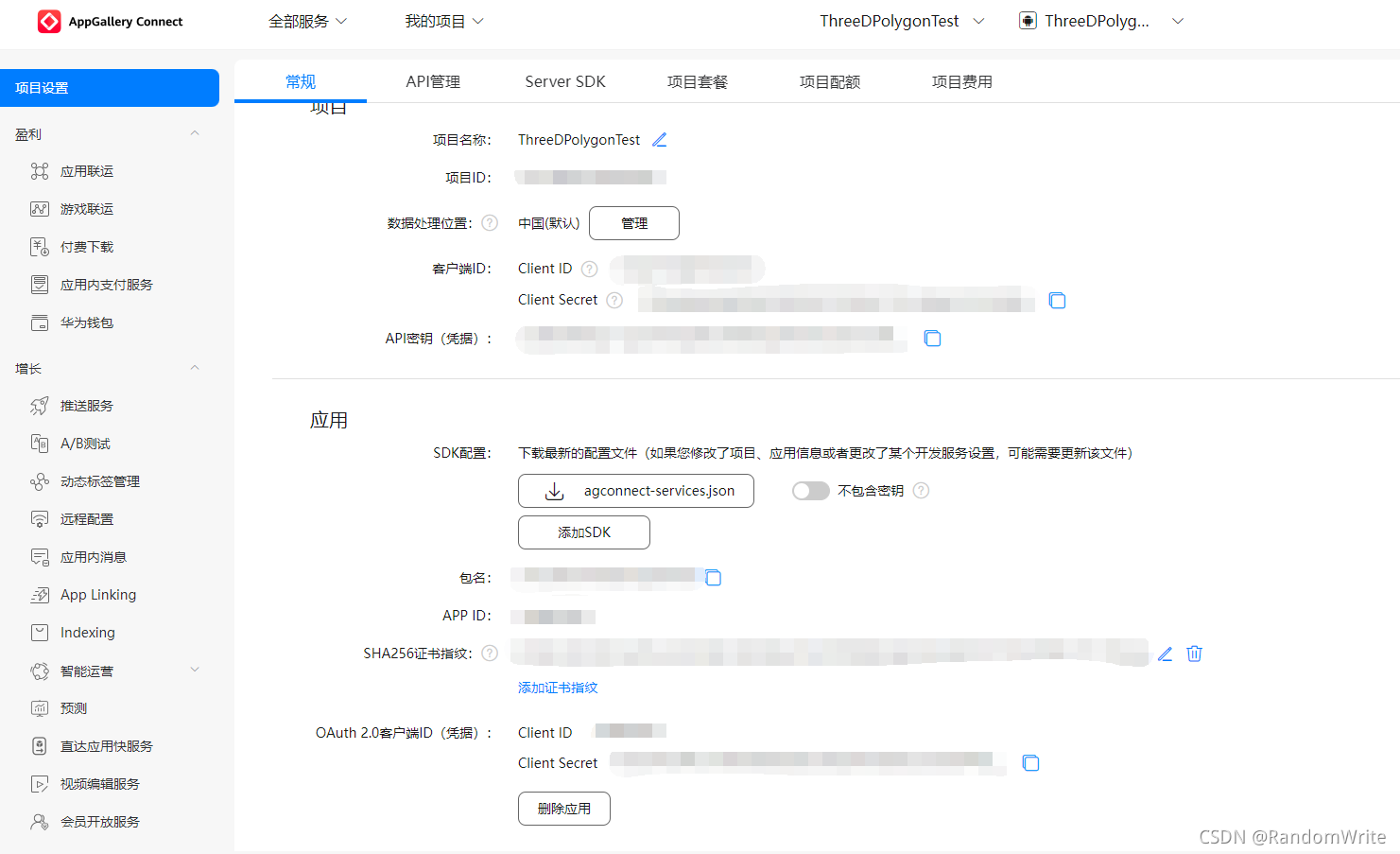This screenshot has width=1400, height=854.
Task: Click the AppGallery Connect logo
Action: (110, 21)
